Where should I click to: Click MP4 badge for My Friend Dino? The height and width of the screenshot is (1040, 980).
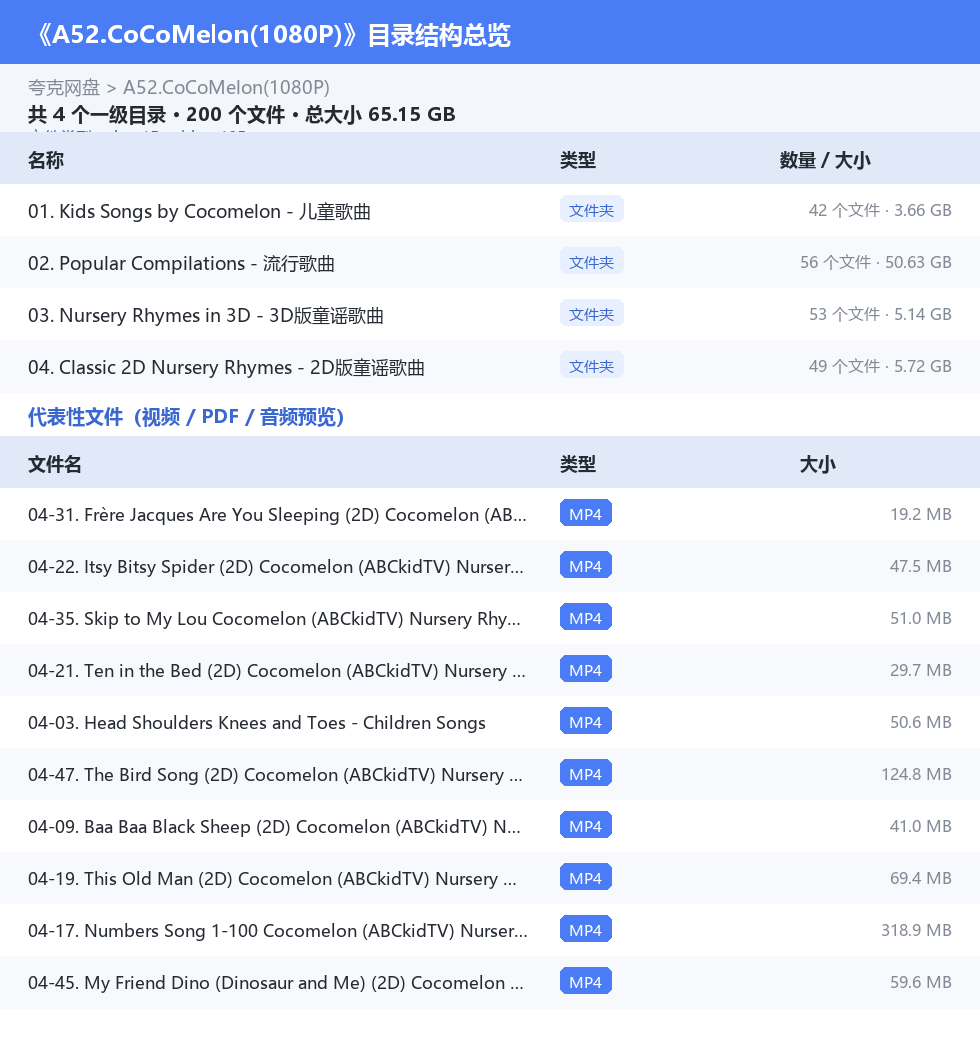(x=585, y=981)
